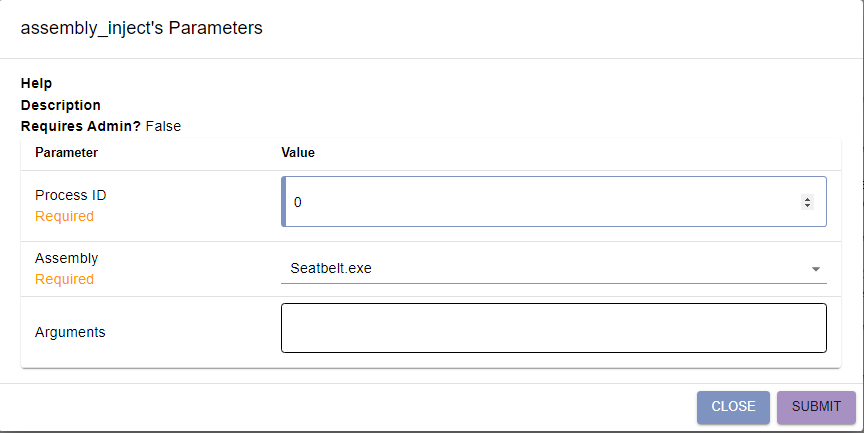The height and width of the screenshot is (433, 864).
Task: Click the Required text under Assembly
Action: 64,279
